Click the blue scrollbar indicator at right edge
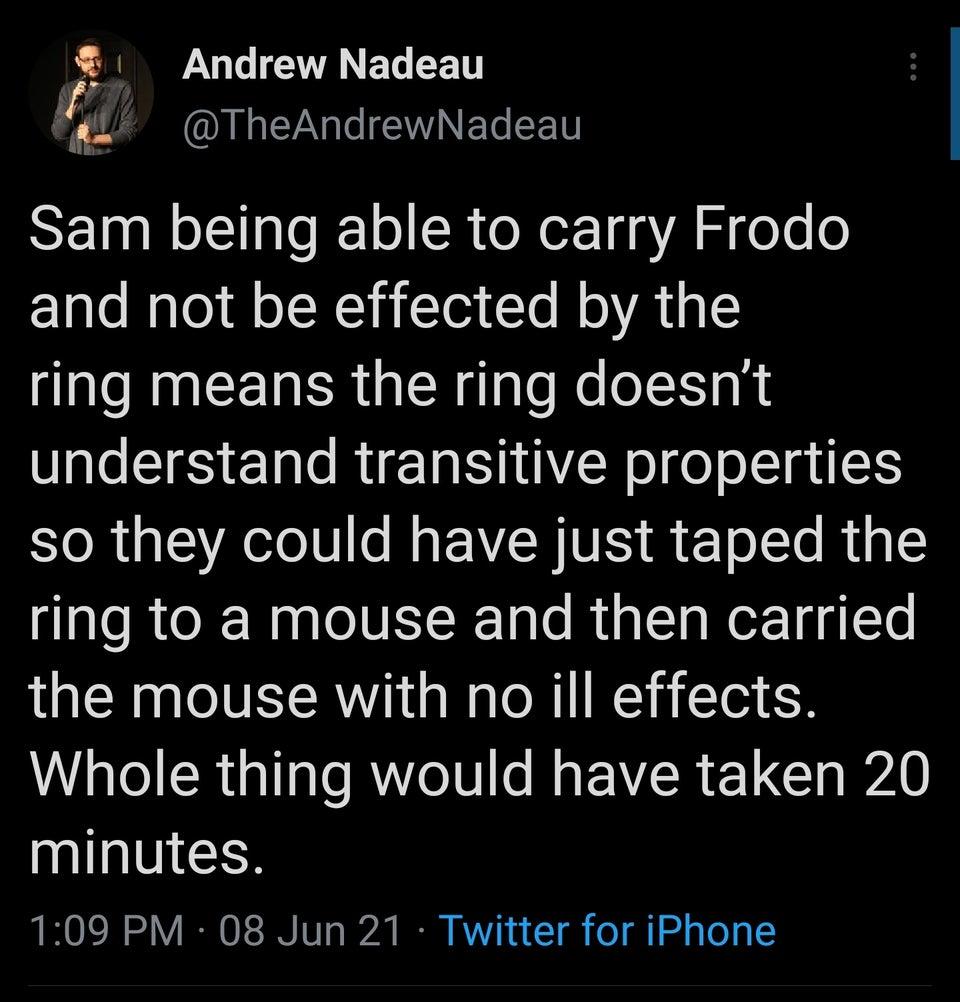960x1002 pixels. (x=953, y=95)
